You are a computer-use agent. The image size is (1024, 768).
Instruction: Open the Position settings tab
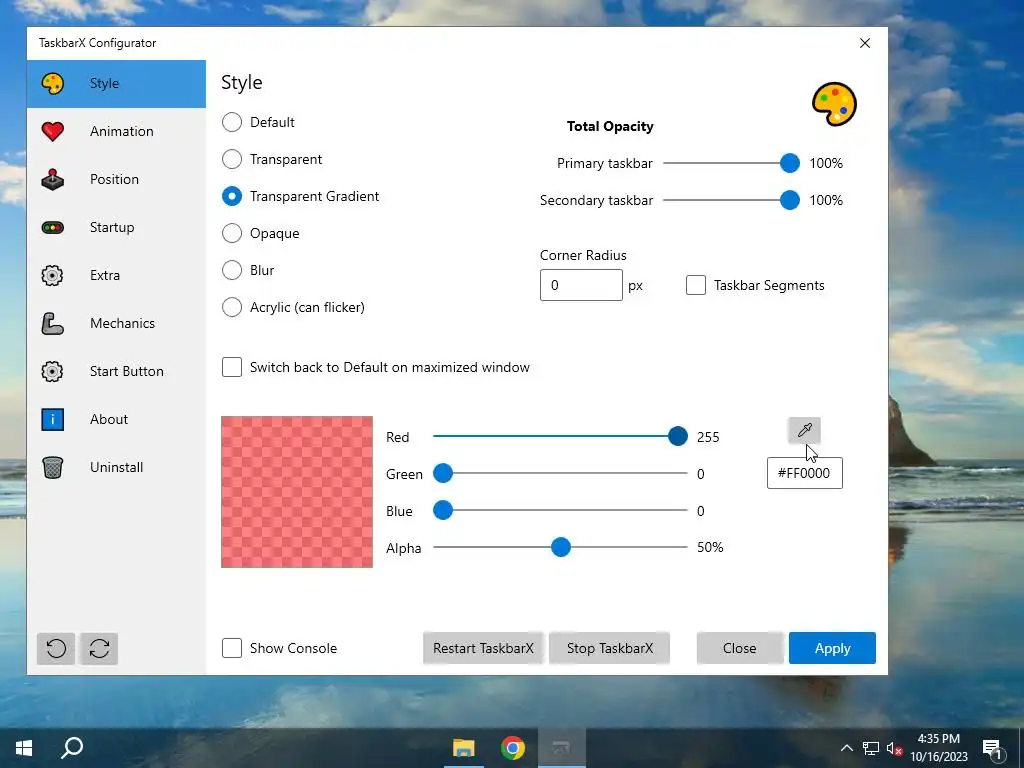116,180
